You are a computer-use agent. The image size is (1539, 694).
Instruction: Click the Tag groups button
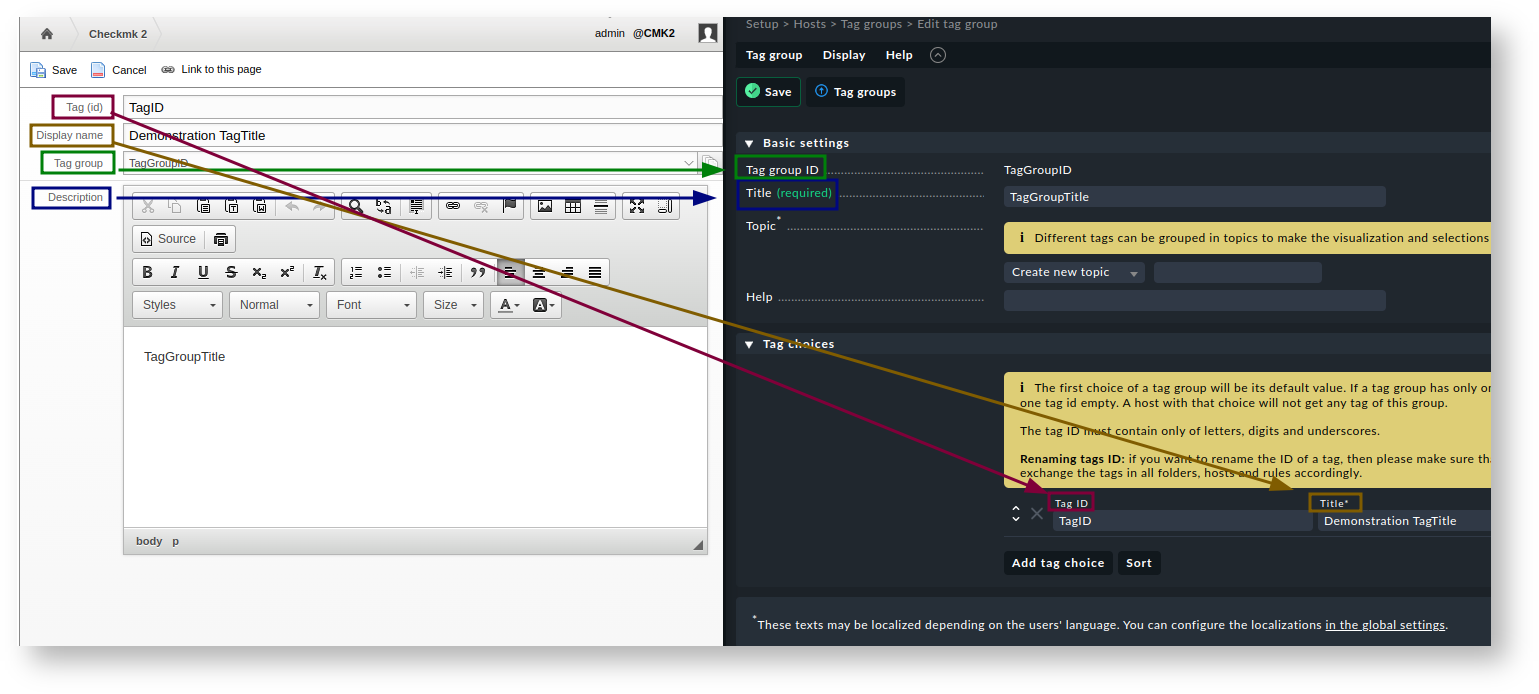(855, 92)
